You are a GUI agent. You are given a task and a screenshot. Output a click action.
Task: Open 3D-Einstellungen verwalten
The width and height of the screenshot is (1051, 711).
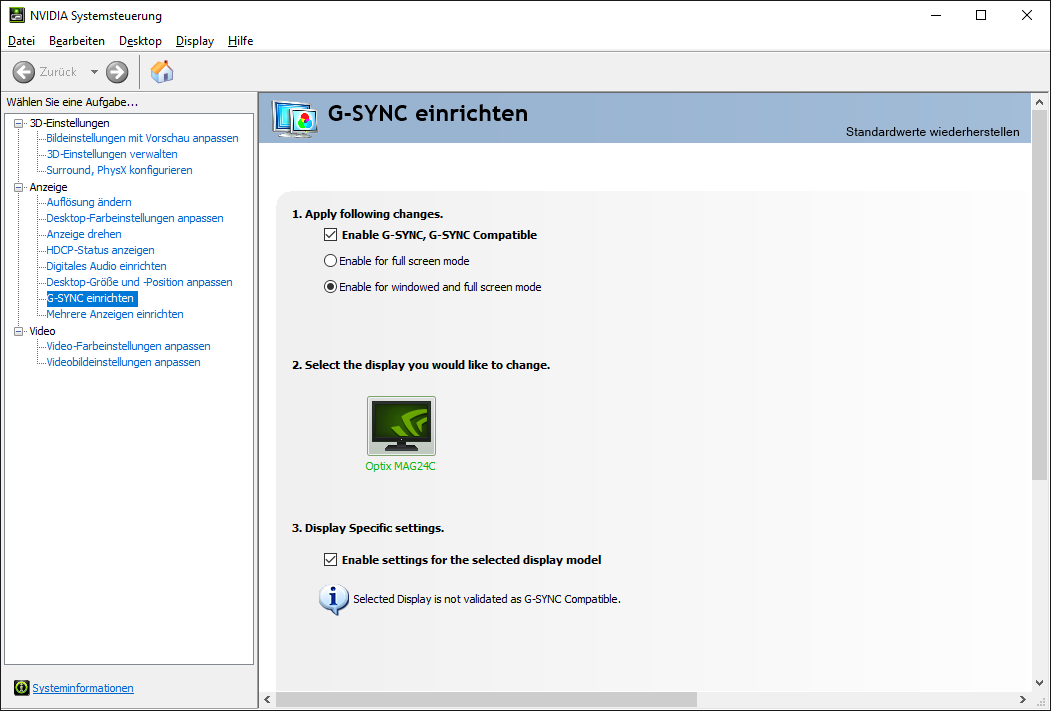tap(112, 154)
